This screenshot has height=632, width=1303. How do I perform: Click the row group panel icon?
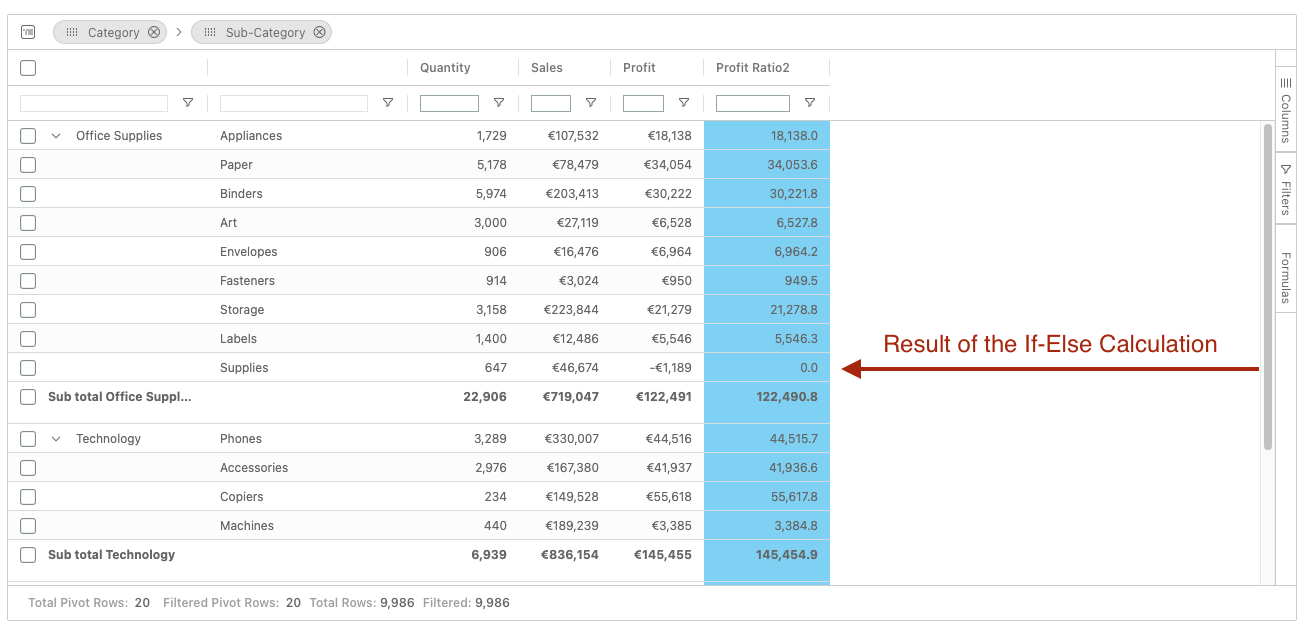(x=28, y=32)
